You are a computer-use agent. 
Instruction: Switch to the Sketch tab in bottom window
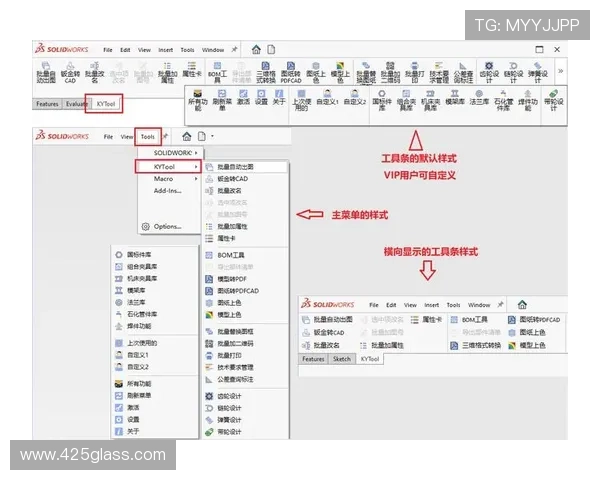341,358
